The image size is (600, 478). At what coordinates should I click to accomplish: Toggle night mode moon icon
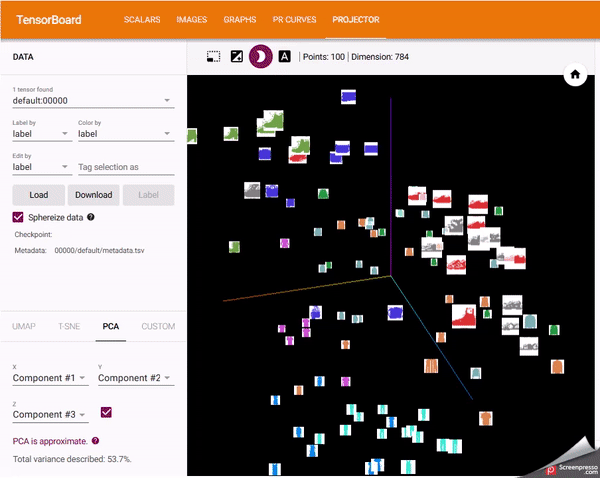click(261, 57)
